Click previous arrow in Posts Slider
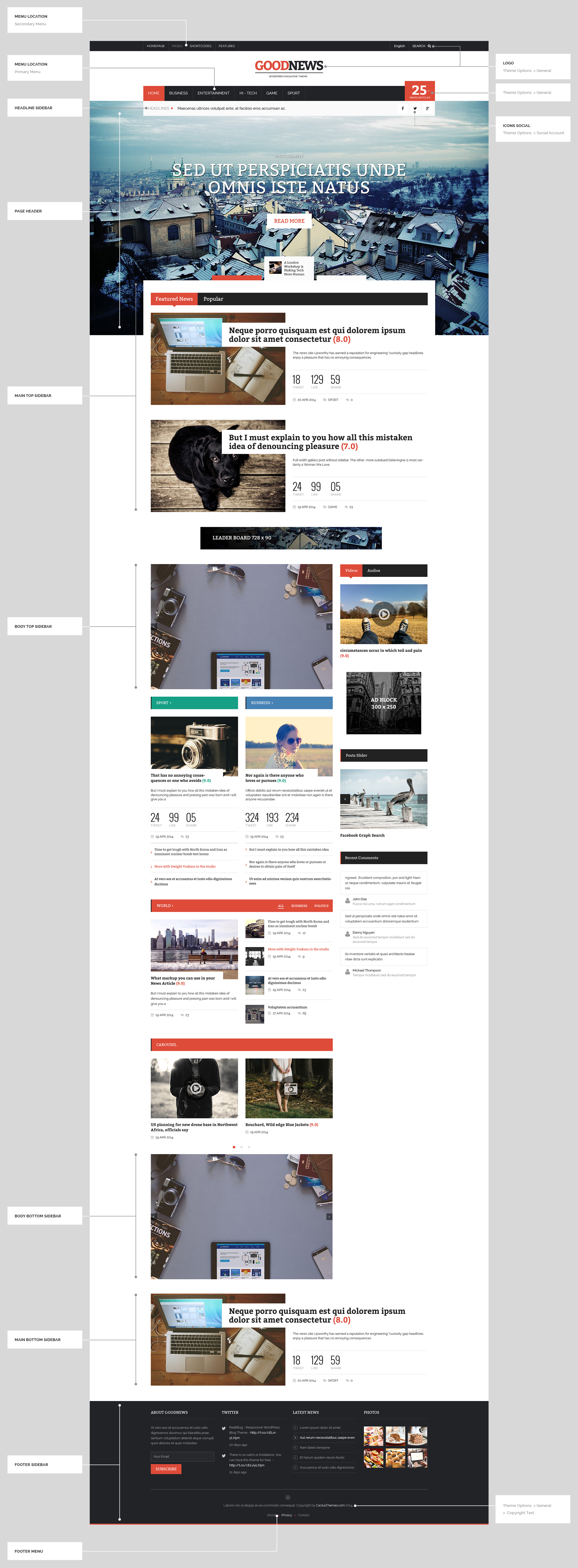578x1568 pixels. [x=345, y=799]
